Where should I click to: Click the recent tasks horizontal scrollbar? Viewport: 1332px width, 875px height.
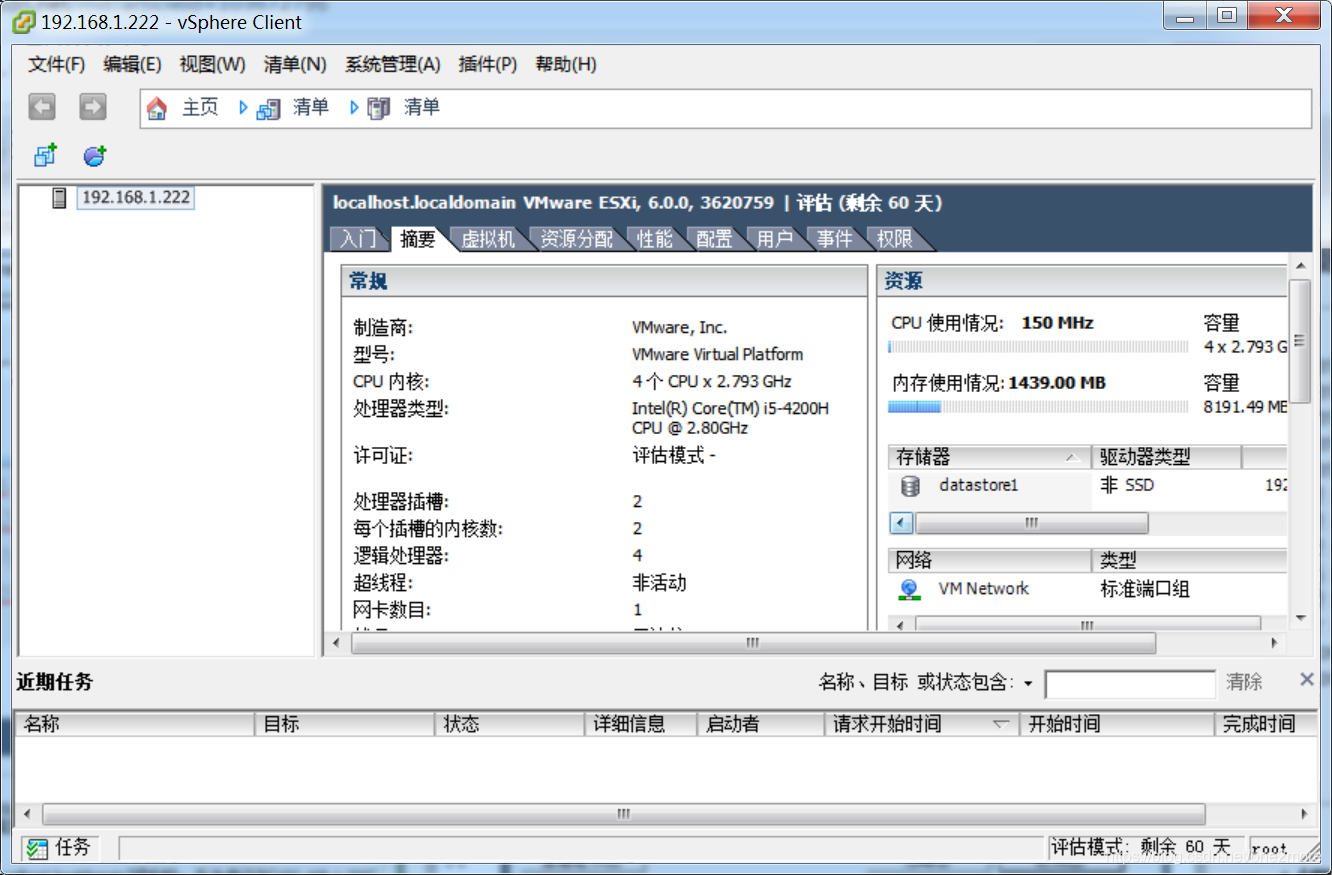(623, 814)
